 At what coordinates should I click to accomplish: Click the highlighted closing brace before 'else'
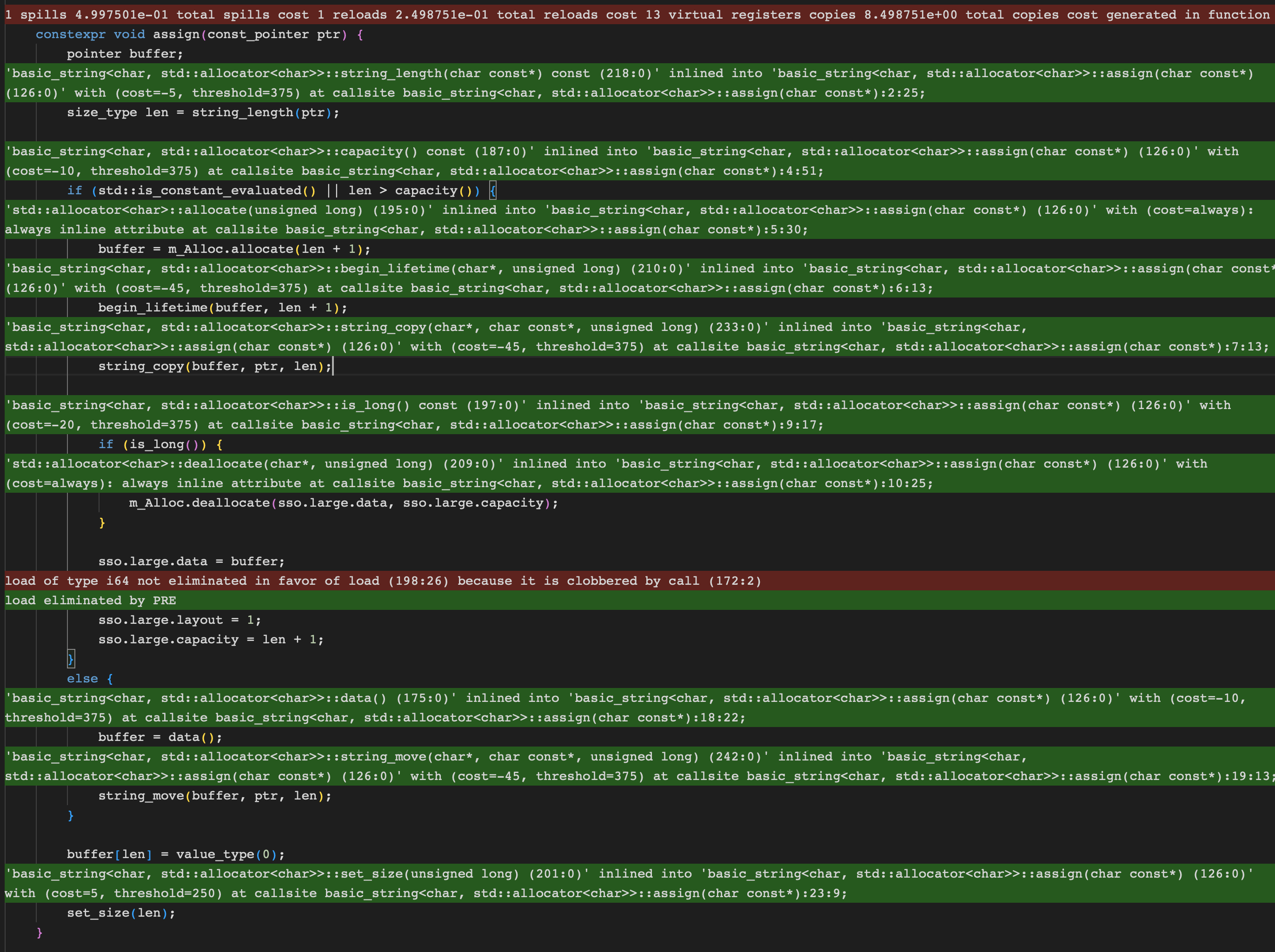(71, 659)
